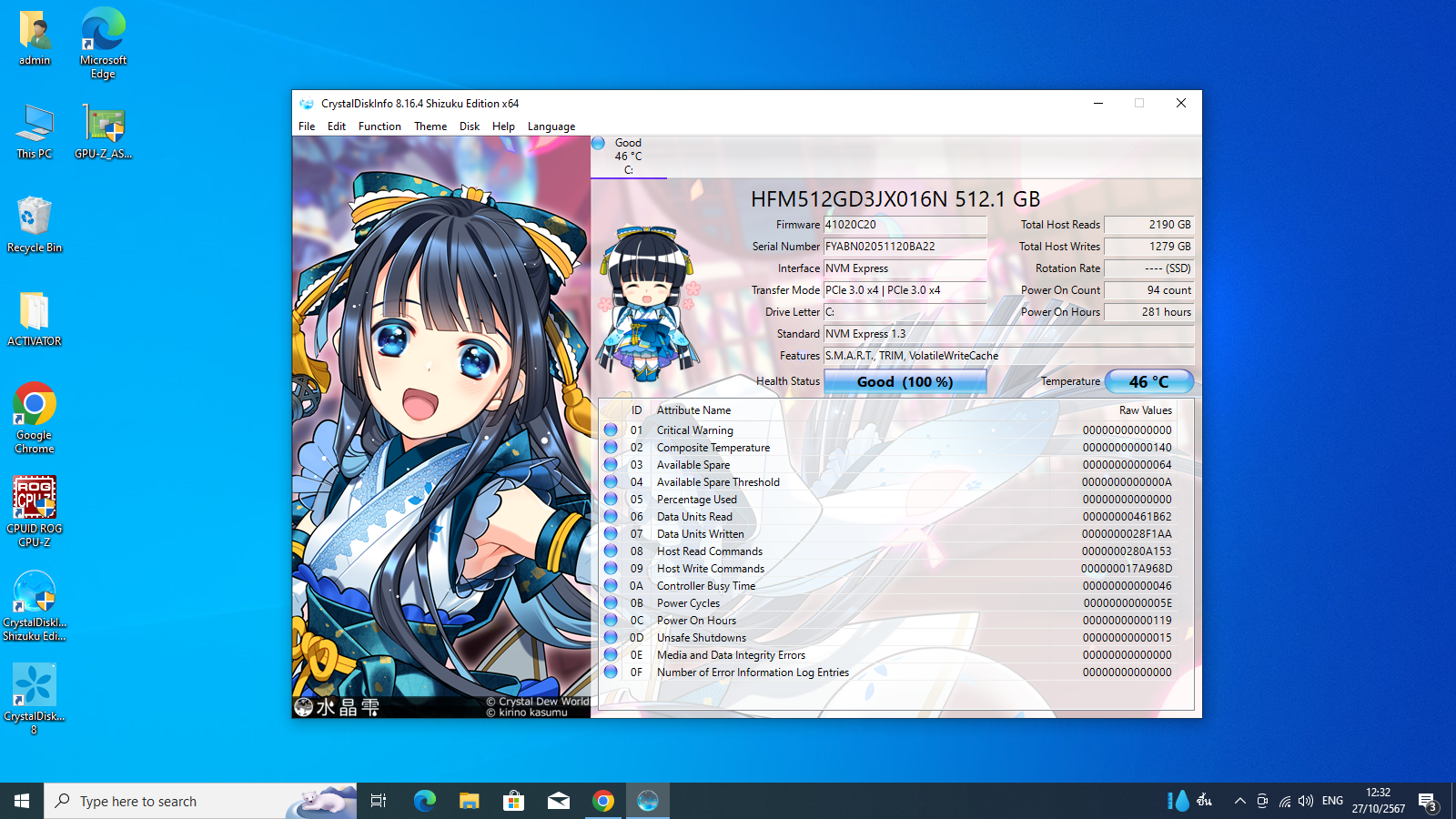Click the Features field S.M.A.R.T., TRIM
The height and width of the screenshot is (819, 1456).
pyautogui.click(x=1008, y=356)
